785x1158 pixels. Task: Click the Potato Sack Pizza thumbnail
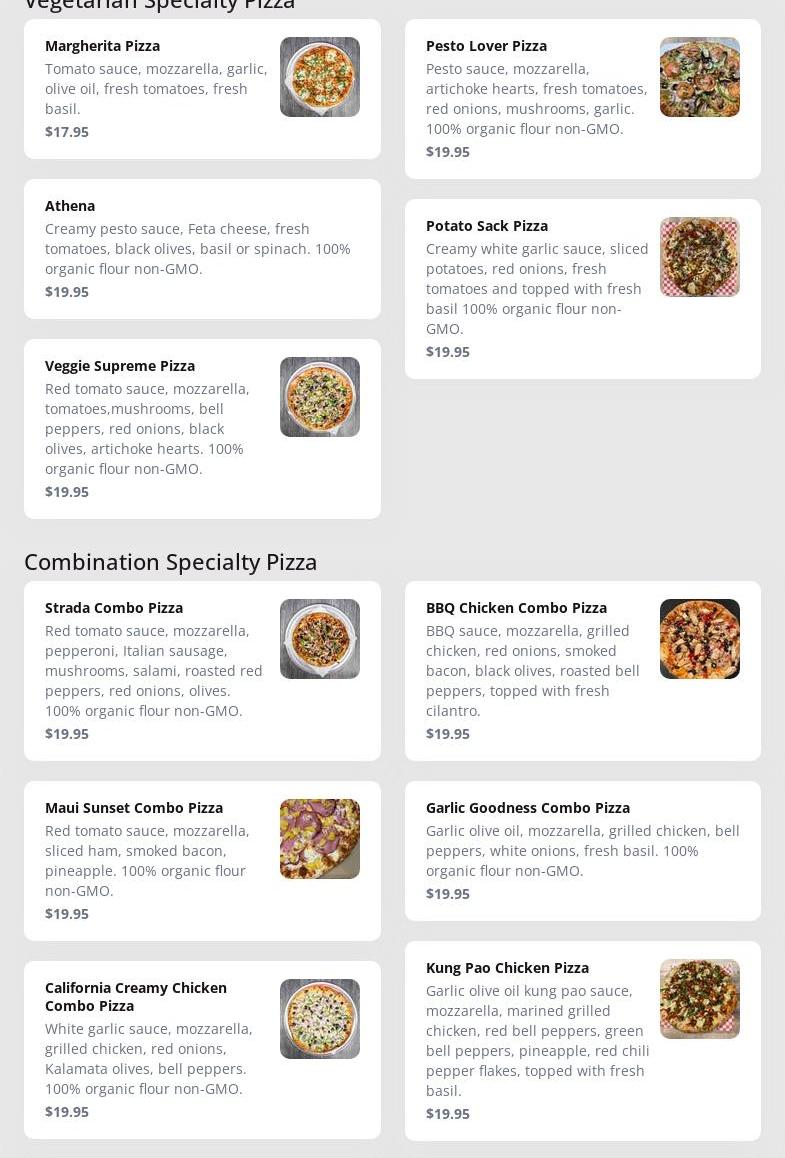click(x=699, y=257)
